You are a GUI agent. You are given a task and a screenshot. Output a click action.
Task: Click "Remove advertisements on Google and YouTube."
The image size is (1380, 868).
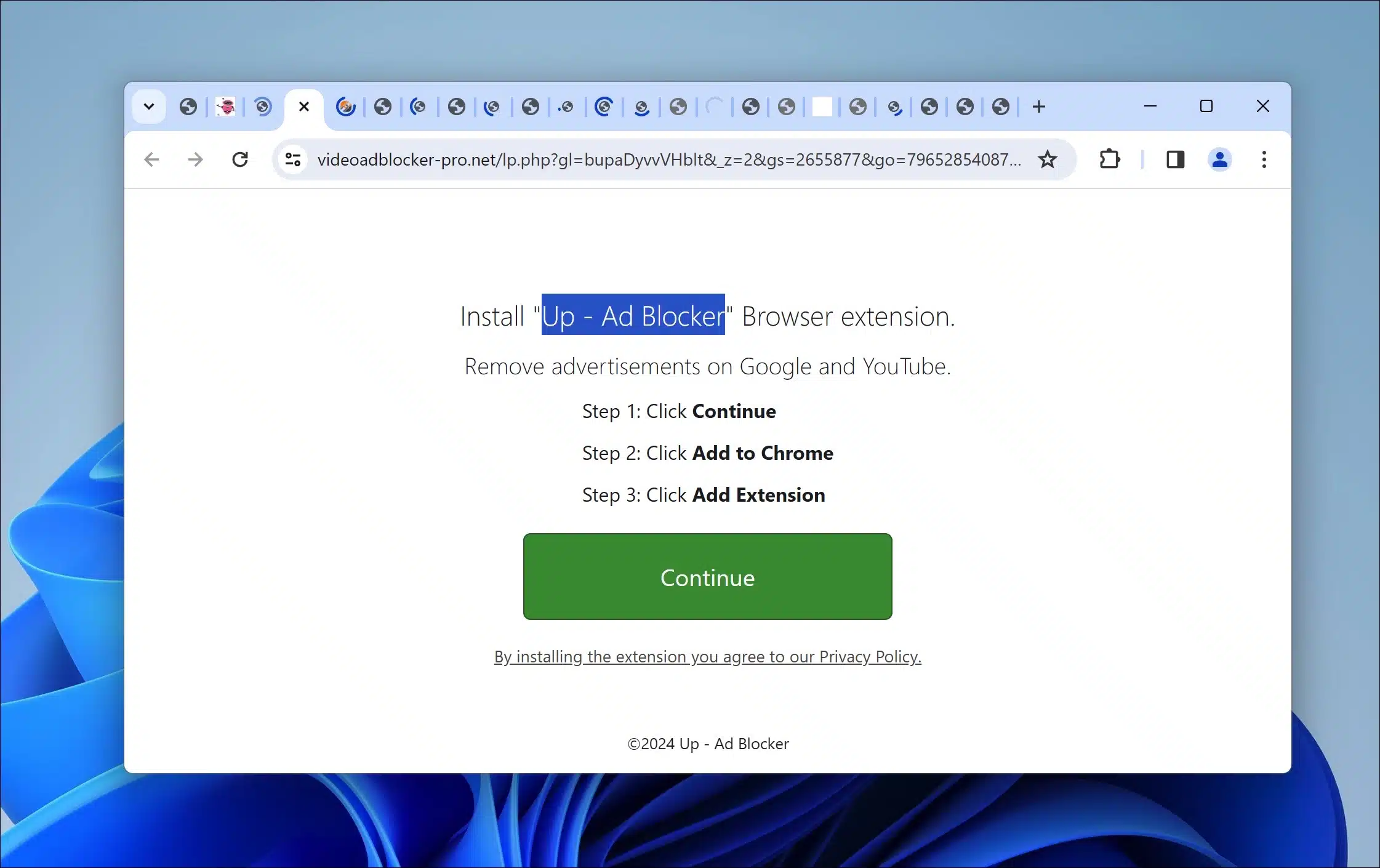708,367
